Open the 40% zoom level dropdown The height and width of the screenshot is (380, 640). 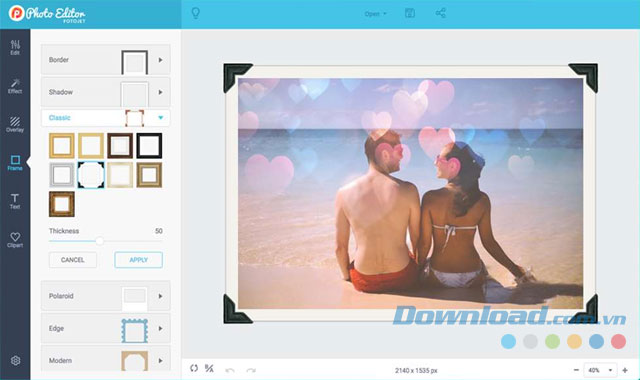coord(600,370)
